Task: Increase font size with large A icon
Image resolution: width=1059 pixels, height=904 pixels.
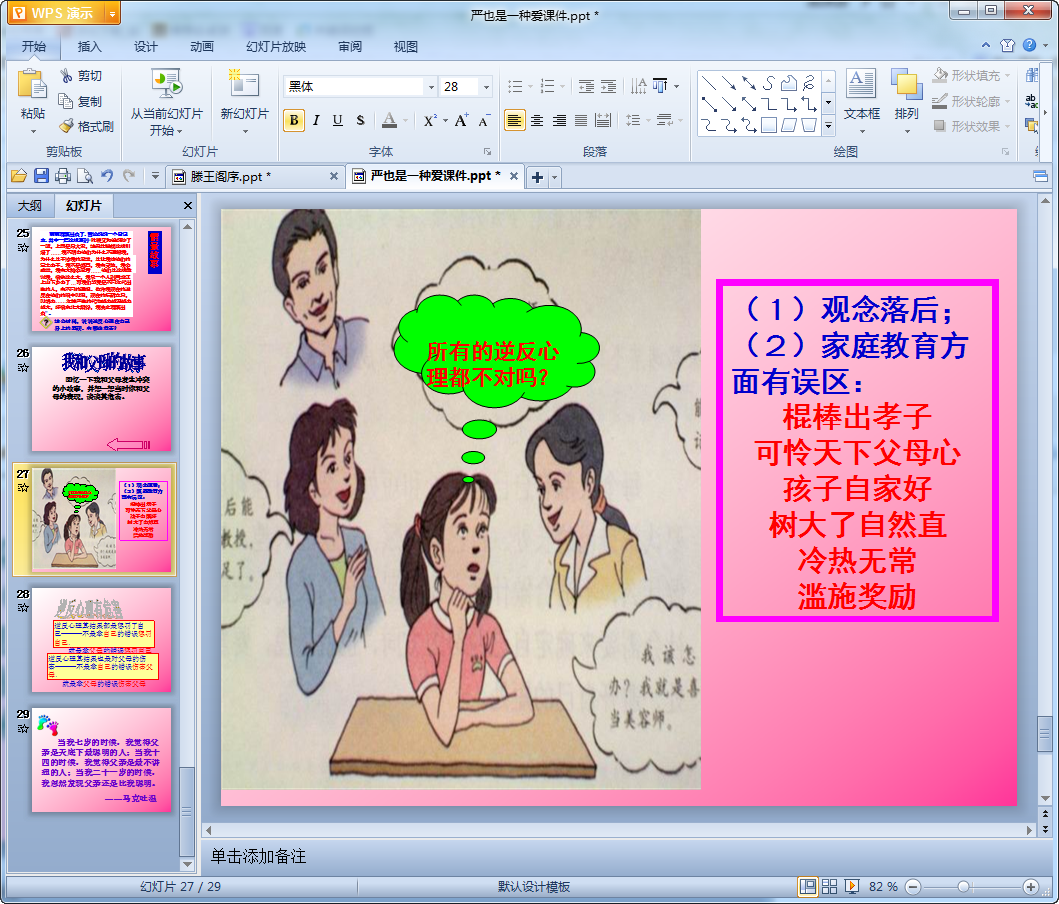Action: (x=461, y=121)
